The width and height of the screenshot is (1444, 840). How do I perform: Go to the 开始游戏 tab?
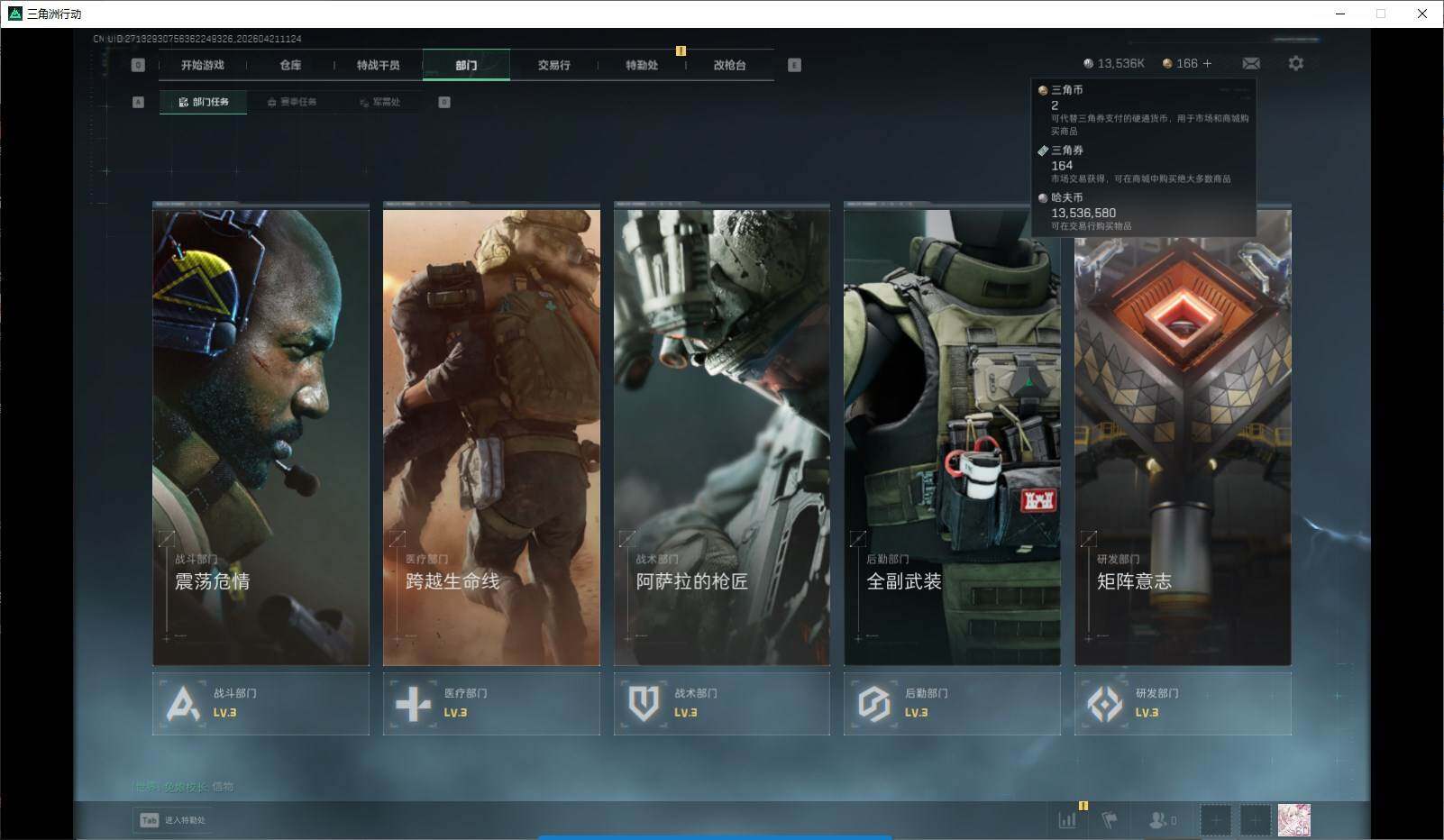coord(202,65)
